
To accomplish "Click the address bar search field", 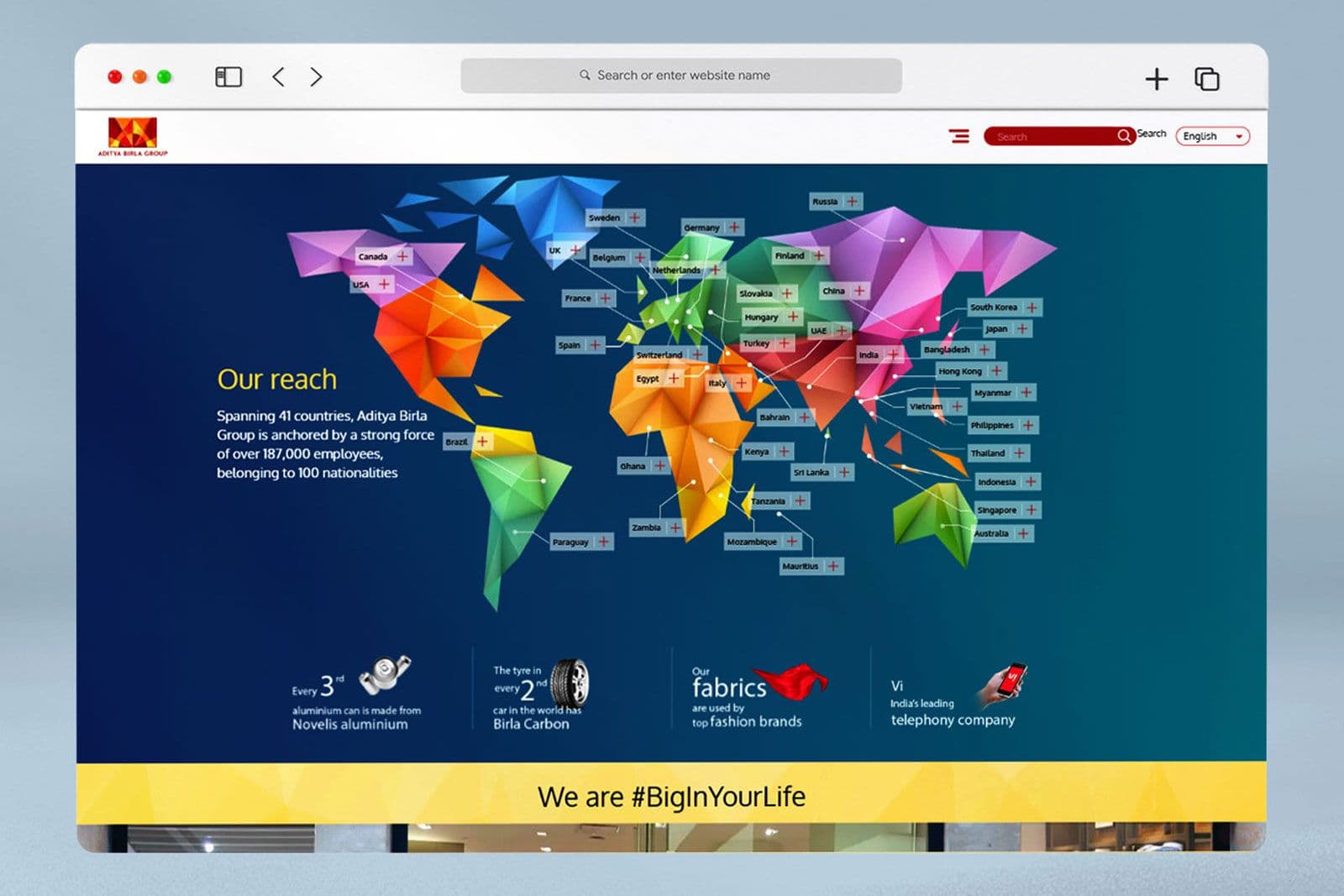I will click(681, 76).
